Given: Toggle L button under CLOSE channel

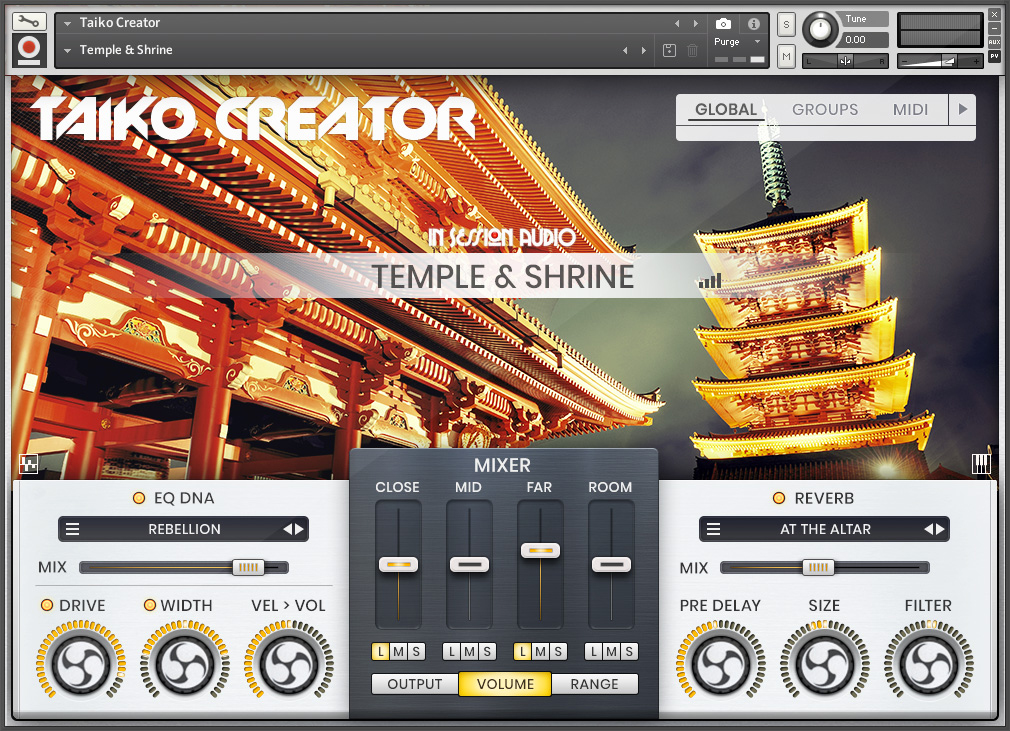Looking at the screenshot, I should click(x=381, y=652).
